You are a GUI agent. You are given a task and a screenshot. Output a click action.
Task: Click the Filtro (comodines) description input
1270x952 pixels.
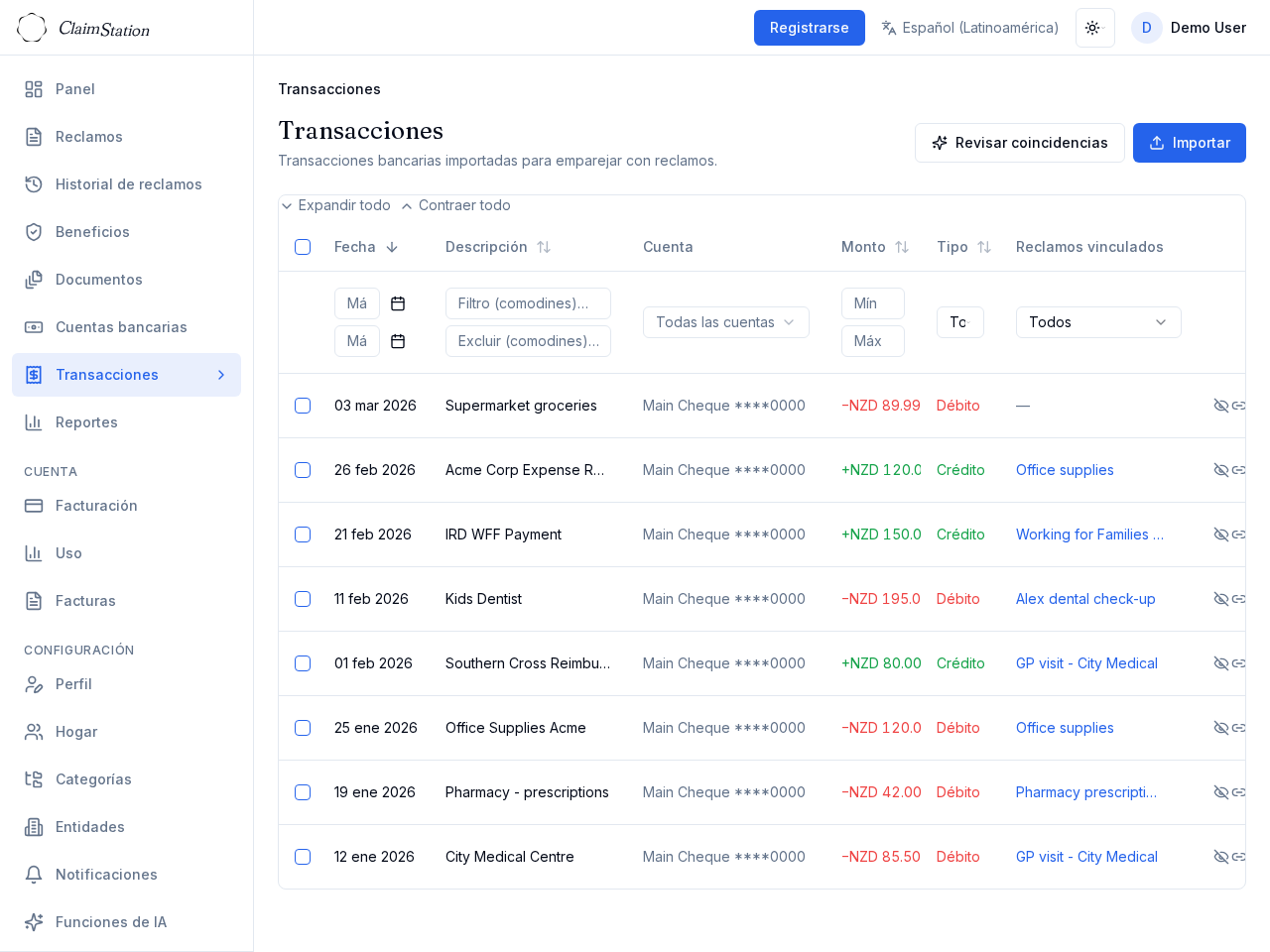pos(528,303)
